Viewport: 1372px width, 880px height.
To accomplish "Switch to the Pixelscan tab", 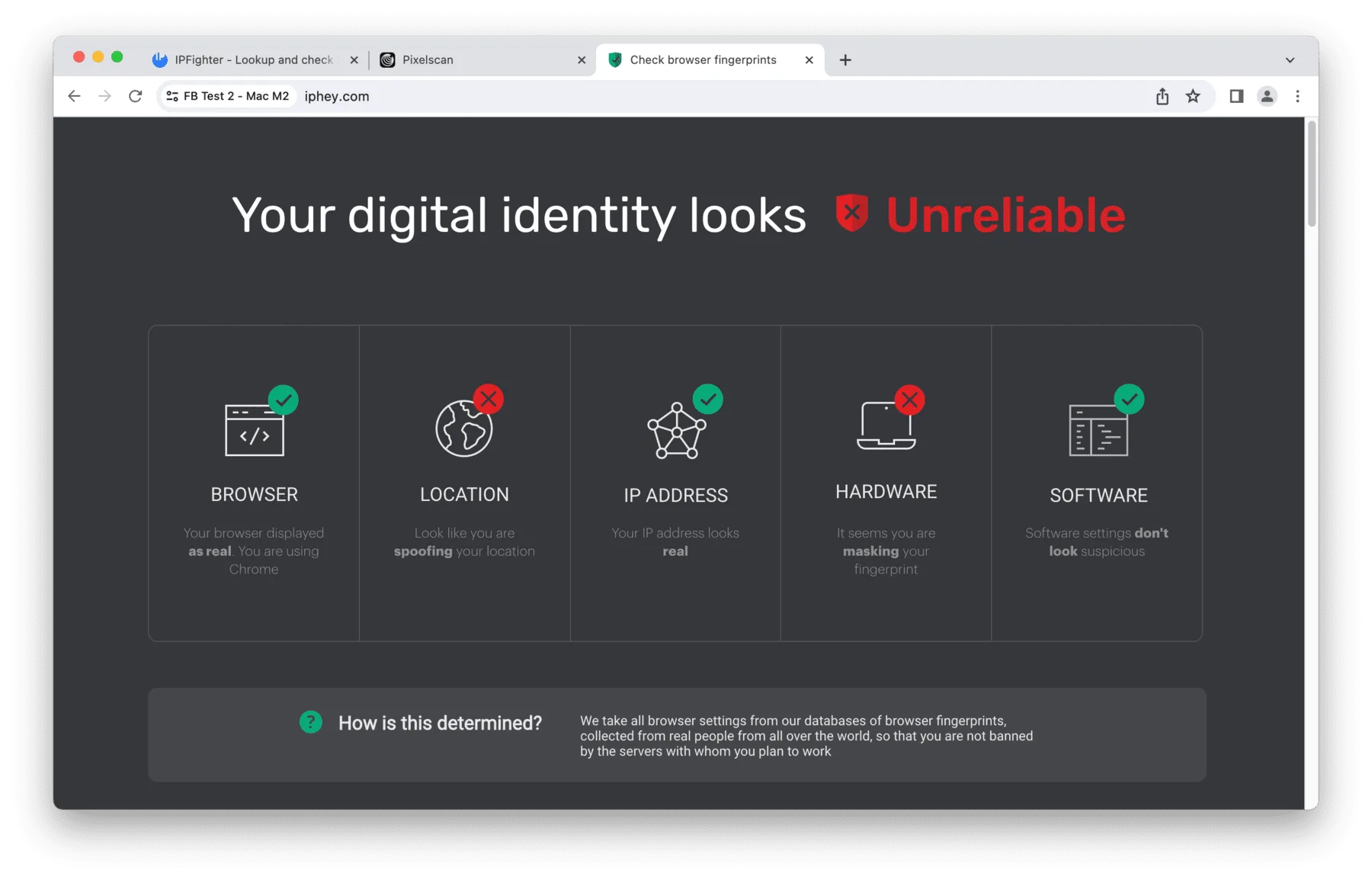I will tap(483, 59).
